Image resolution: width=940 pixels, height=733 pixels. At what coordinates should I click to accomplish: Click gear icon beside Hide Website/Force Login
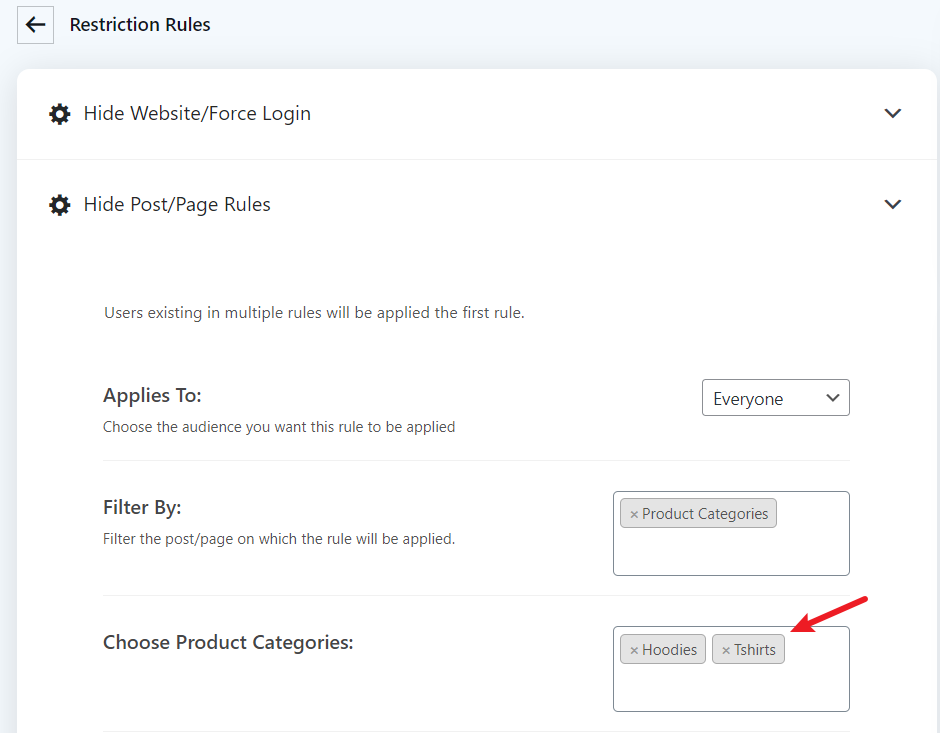(x=59, y=114)
